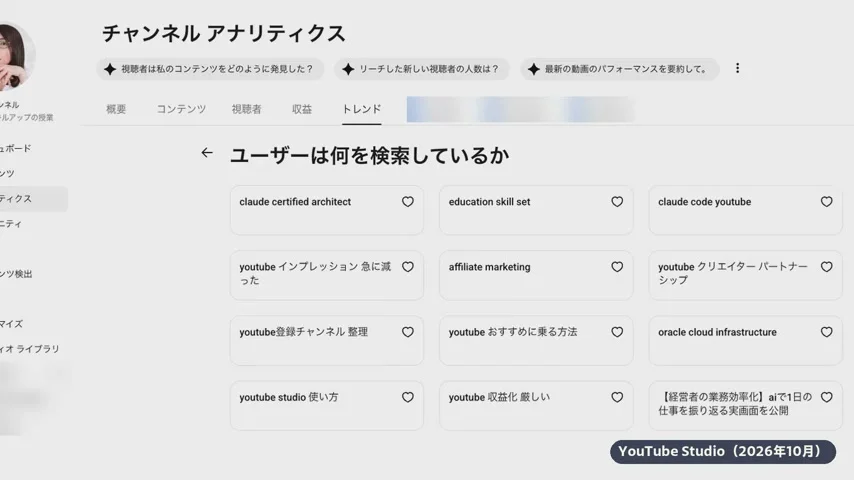Screen dimensions: 854x480
Task: Open the 'youtube おすすめに乗る方法' search card
Action: (536, 341)
